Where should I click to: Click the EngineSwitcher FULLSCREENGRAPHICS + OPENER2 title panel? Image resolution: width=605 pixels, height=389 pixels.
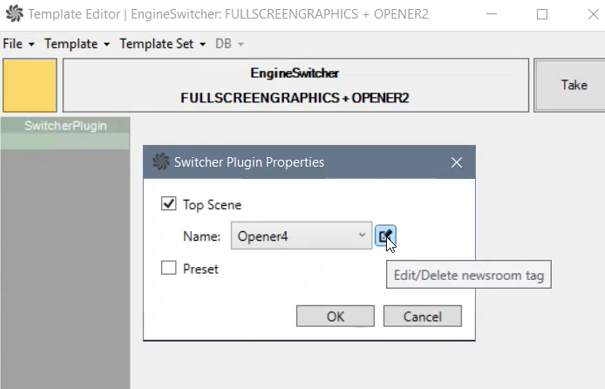tap(296, 85)
